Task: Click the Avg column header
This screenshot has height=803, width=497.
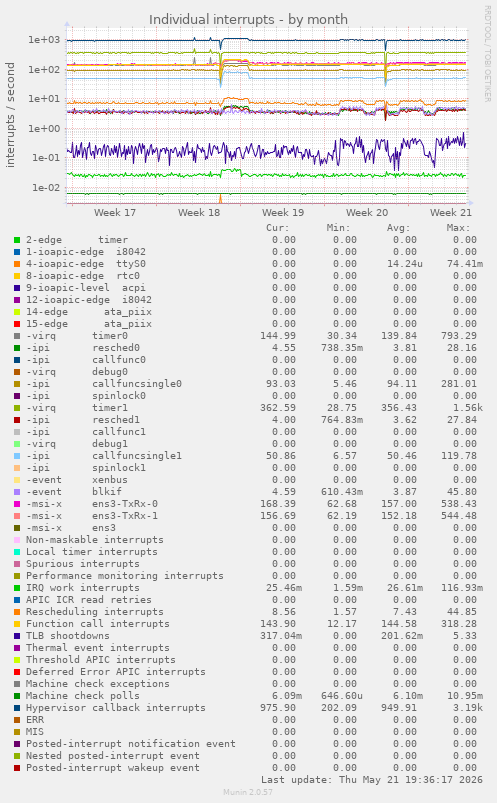Action: [x=399, y=228]
